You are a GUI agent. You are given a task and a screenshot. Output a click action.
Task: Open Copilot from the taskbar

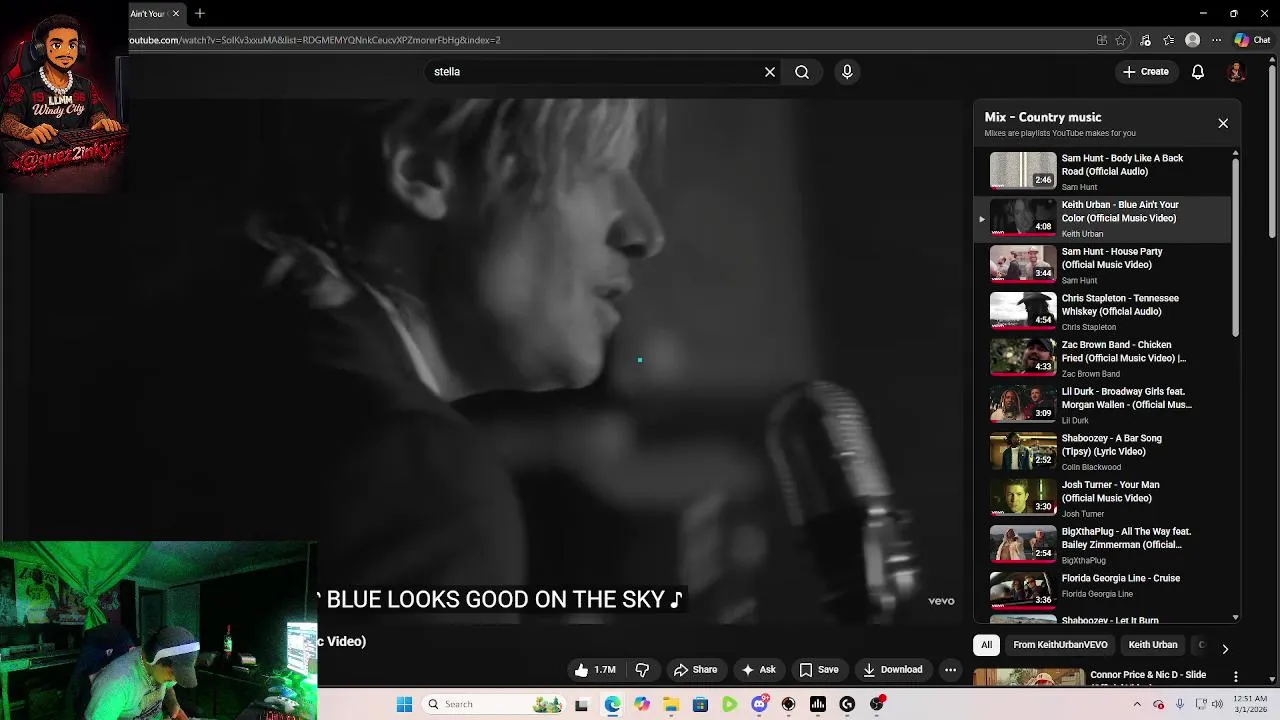point(642,704)
